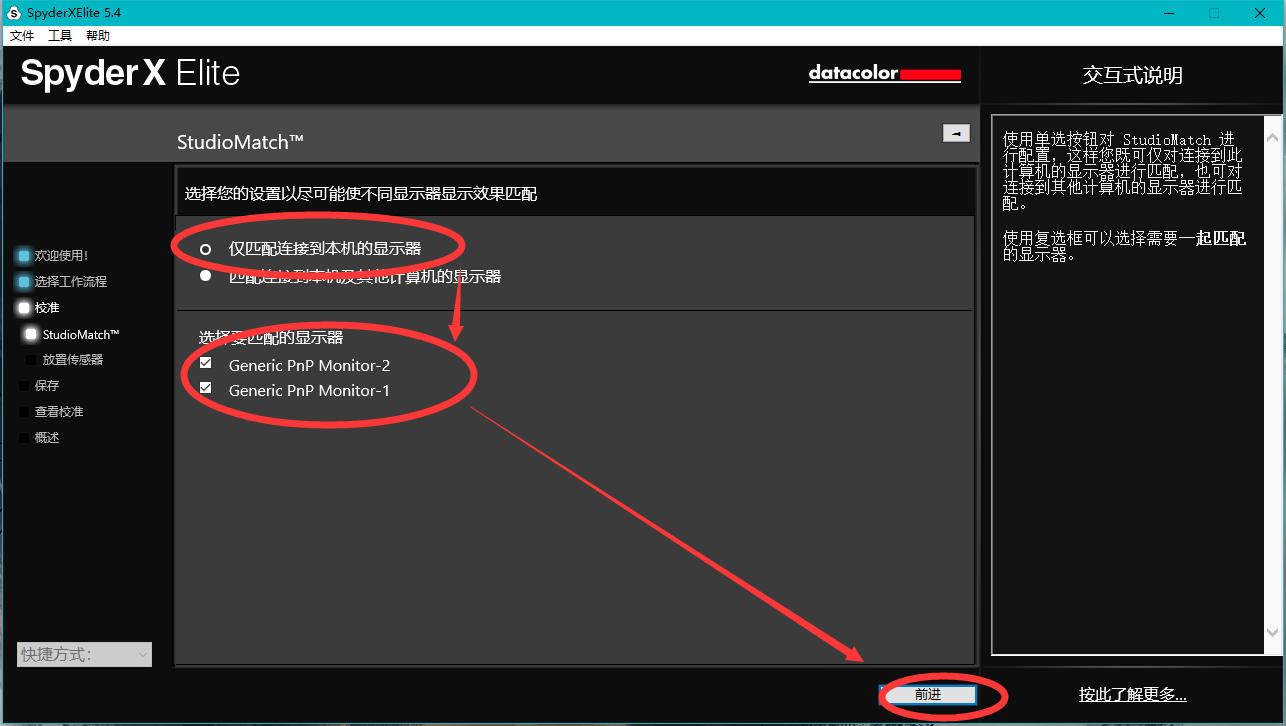Click the 保存 step indicator icon
This screenshot has width=1286, height=726.
(x=24, y=386)
